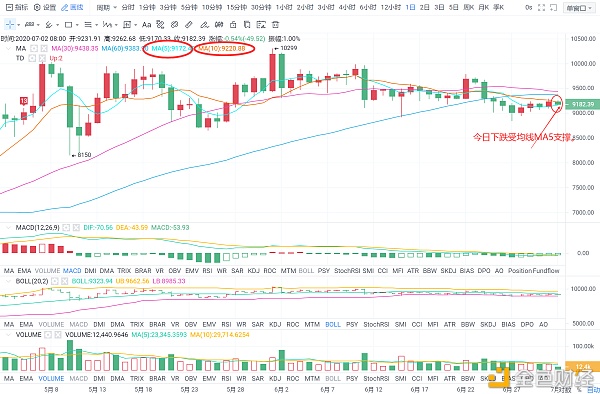Click the 8150 low price marker

coord(81,155)
